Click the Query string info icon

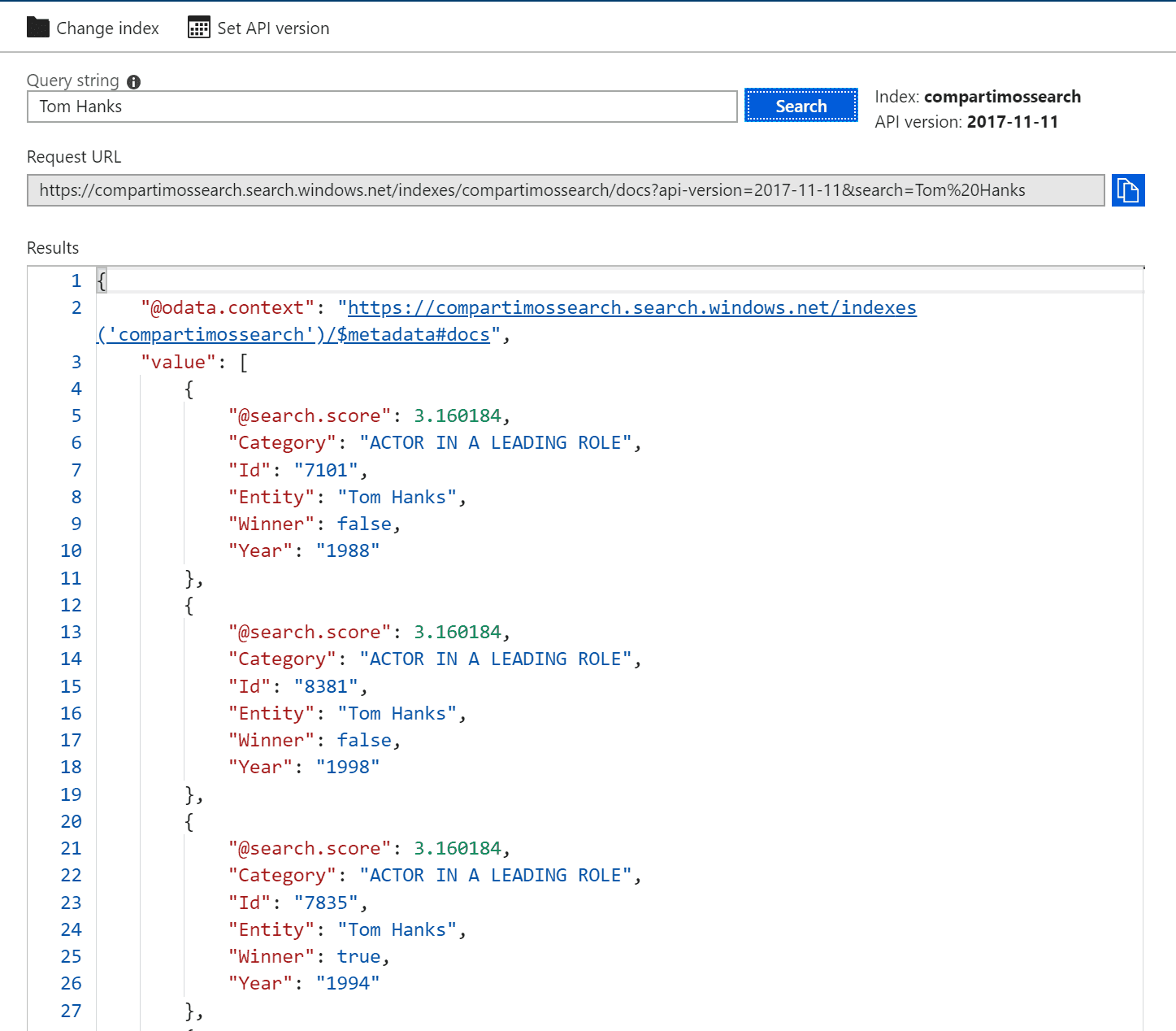(134, 81)
